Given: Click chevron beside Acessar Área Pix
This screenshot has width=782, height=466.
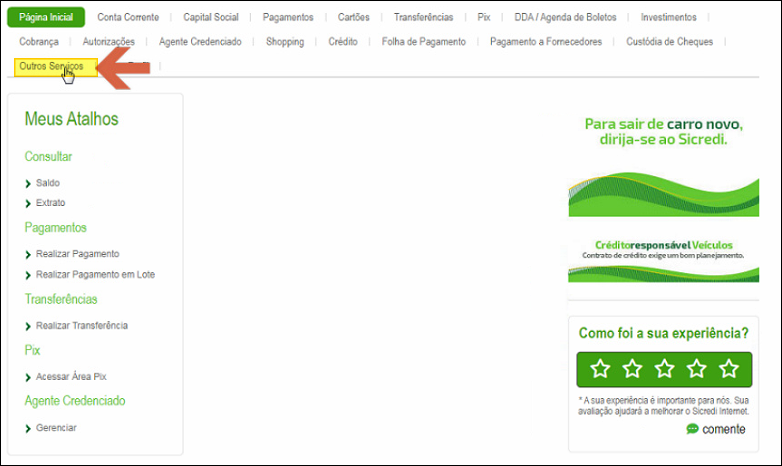Looking at the screenshot, I should [28, 377].
